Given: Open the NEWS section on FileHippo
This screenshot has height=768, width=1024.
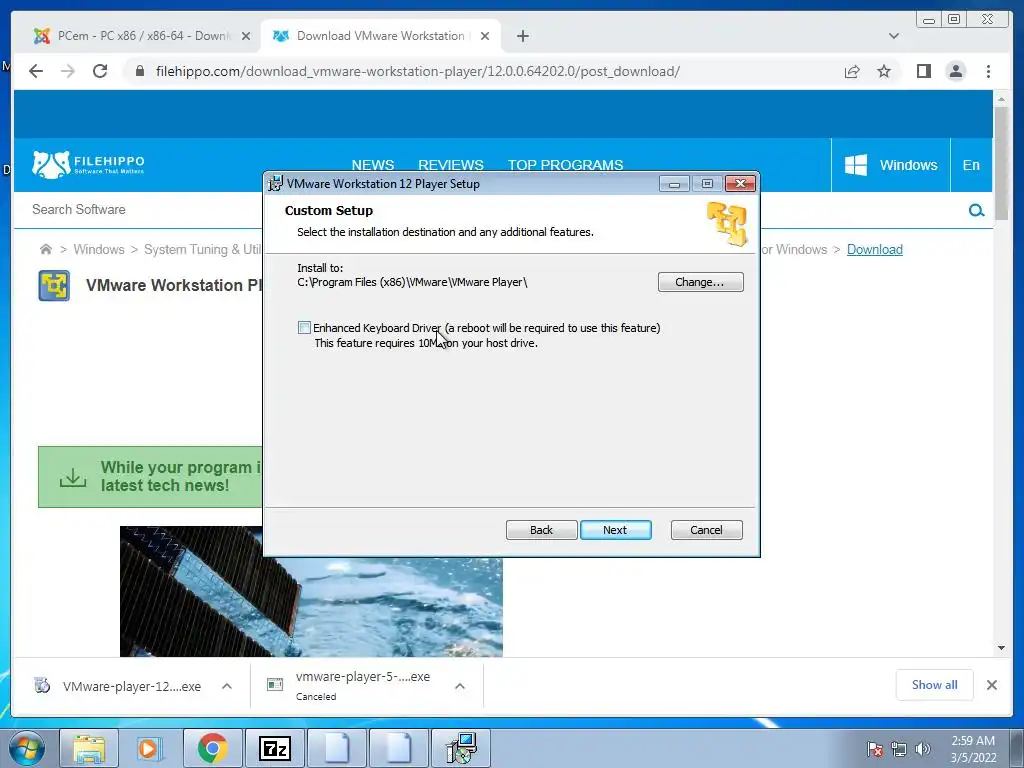Looking at the screenshot, I should 372,165.
